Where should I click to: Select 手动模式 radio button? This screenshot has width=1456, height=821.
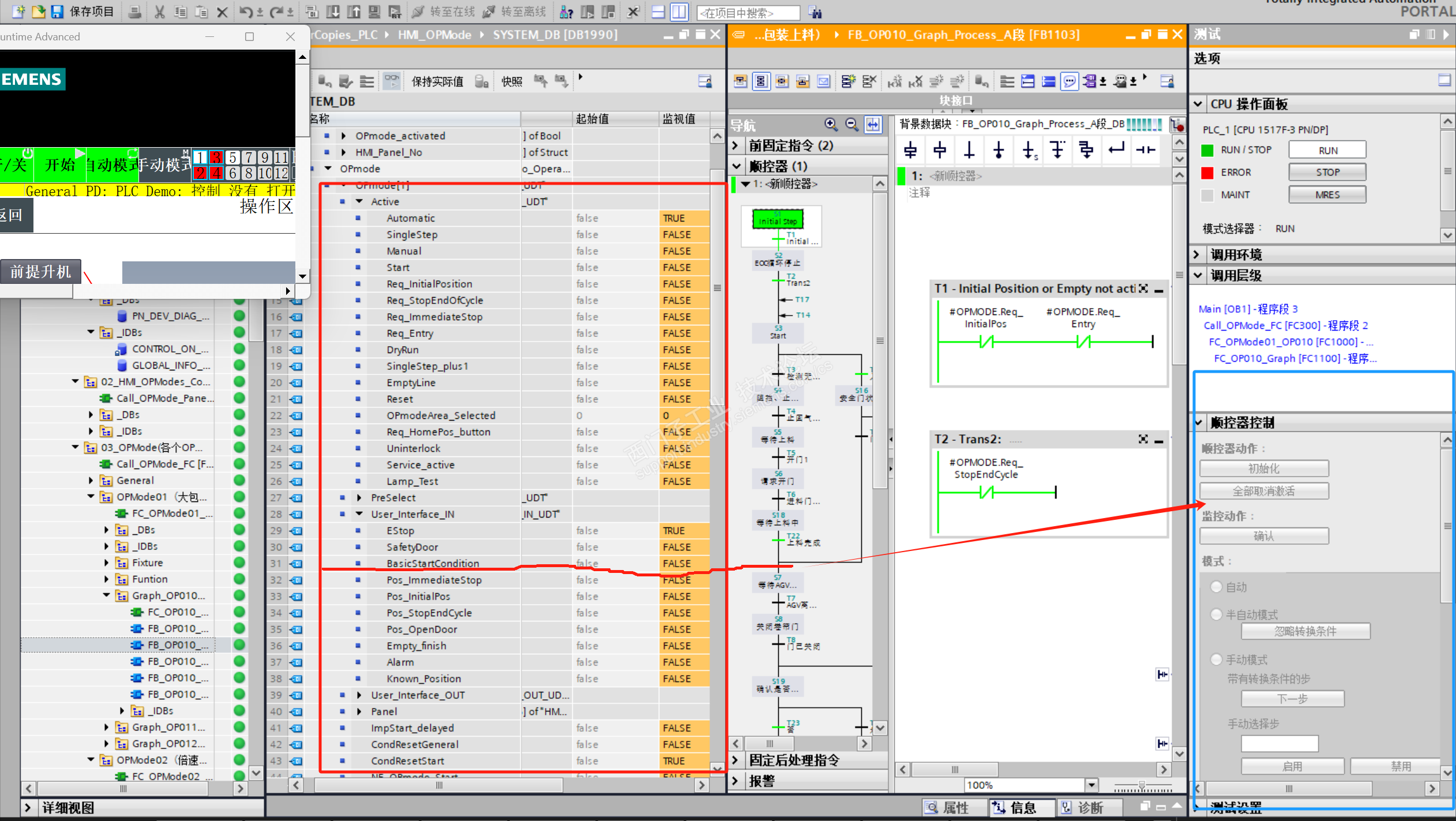(x=1216, y=659)
